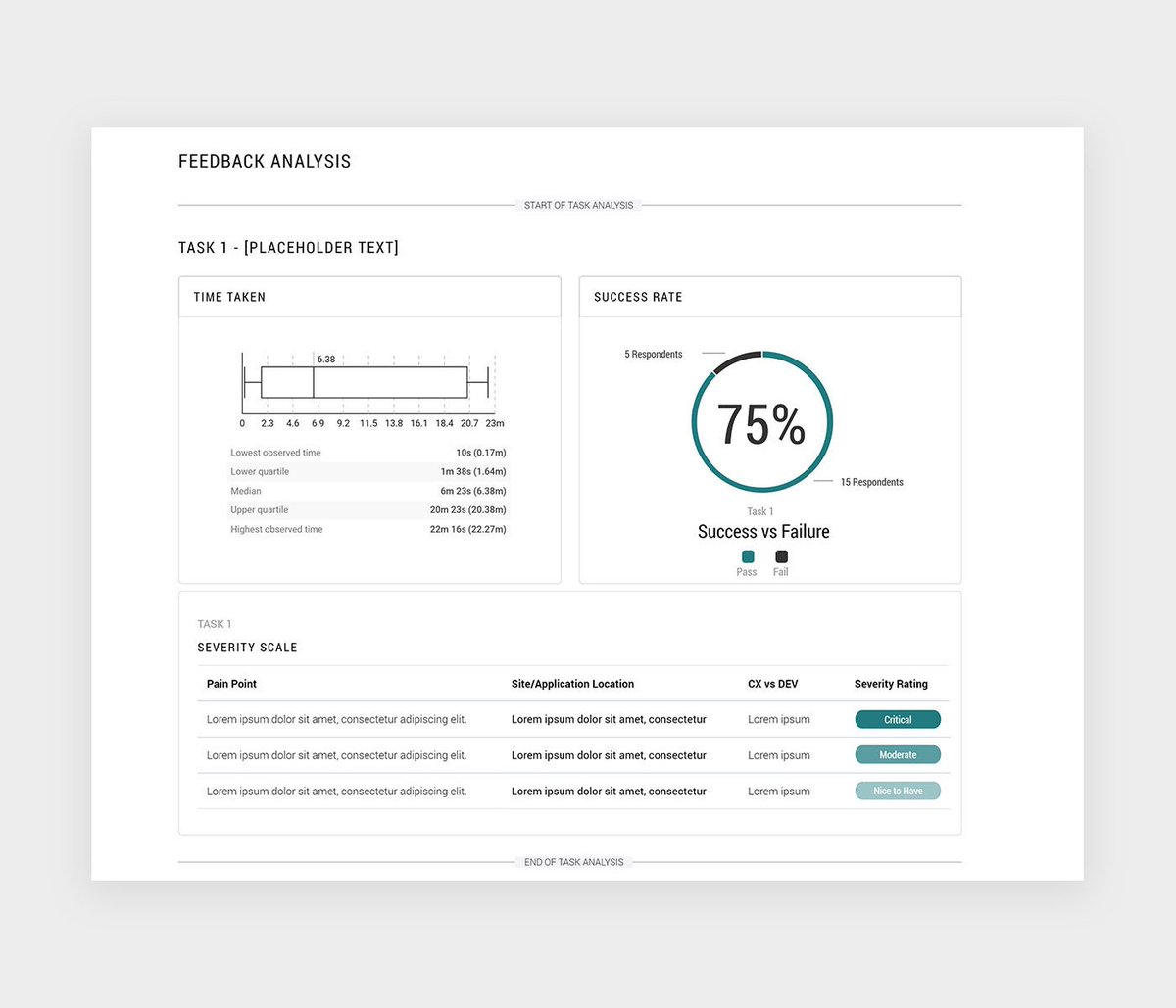Expand the END OF TASK ANALYSIS divider
The image size is (1176, 1008).
[574, 862]
